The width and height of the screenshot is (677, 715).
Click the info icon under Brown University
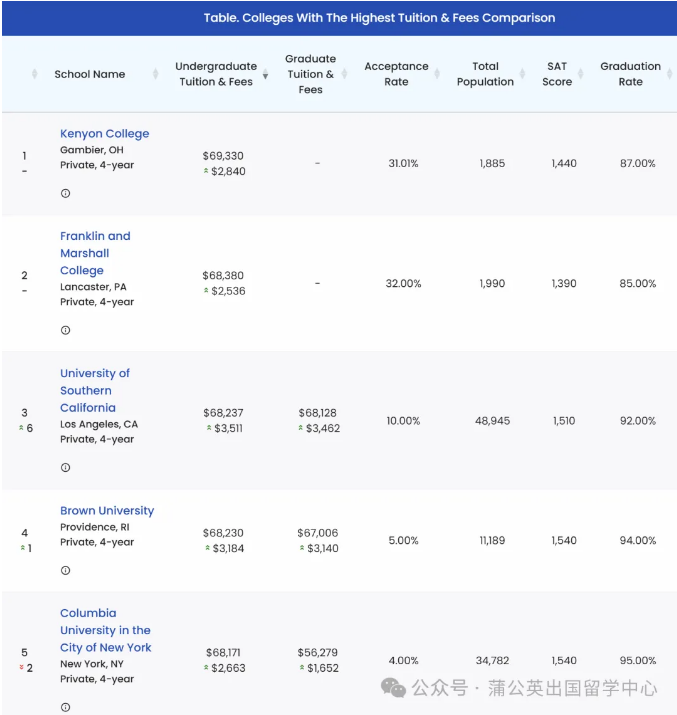(66, 570)
